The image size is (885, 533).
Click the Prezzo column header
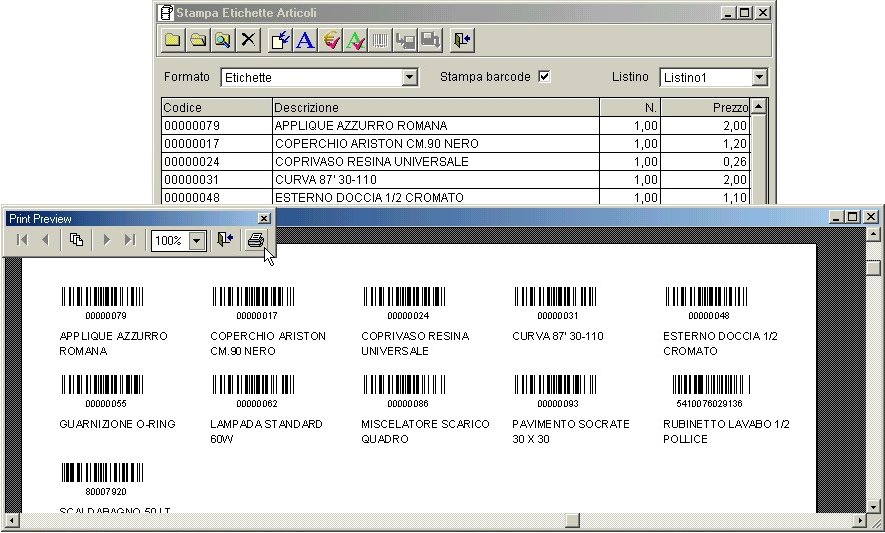click(x=706, y=107)
